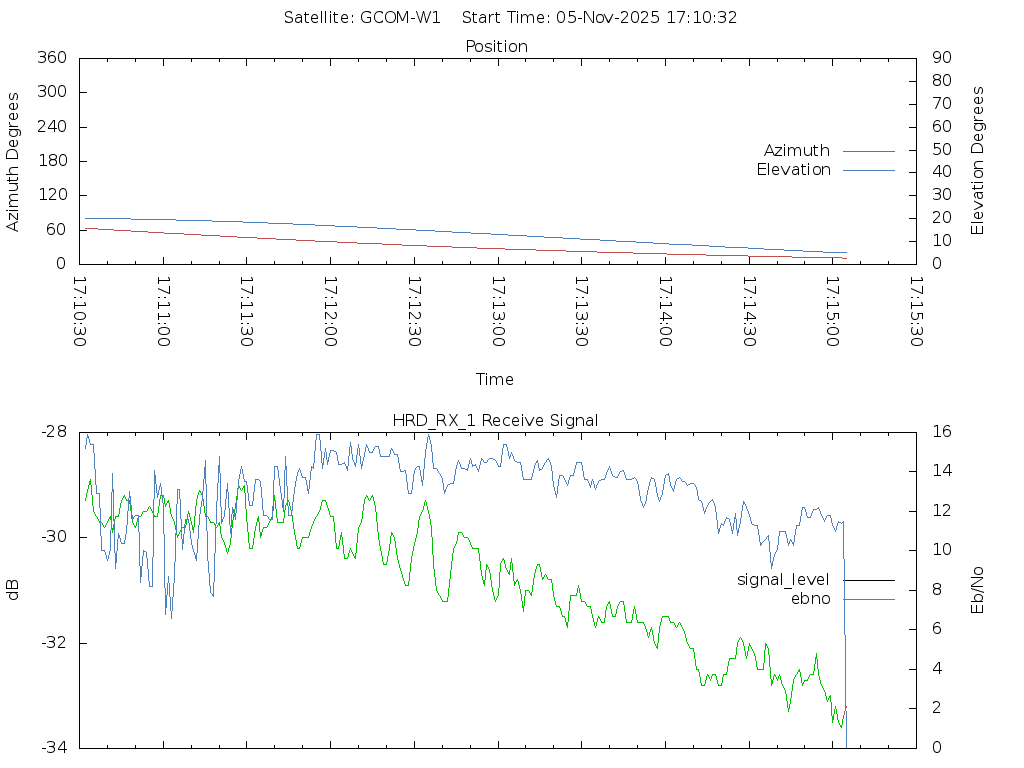Select the blue Elevation legend line sample
This screenshot has height=768, width=1024.
868,171
